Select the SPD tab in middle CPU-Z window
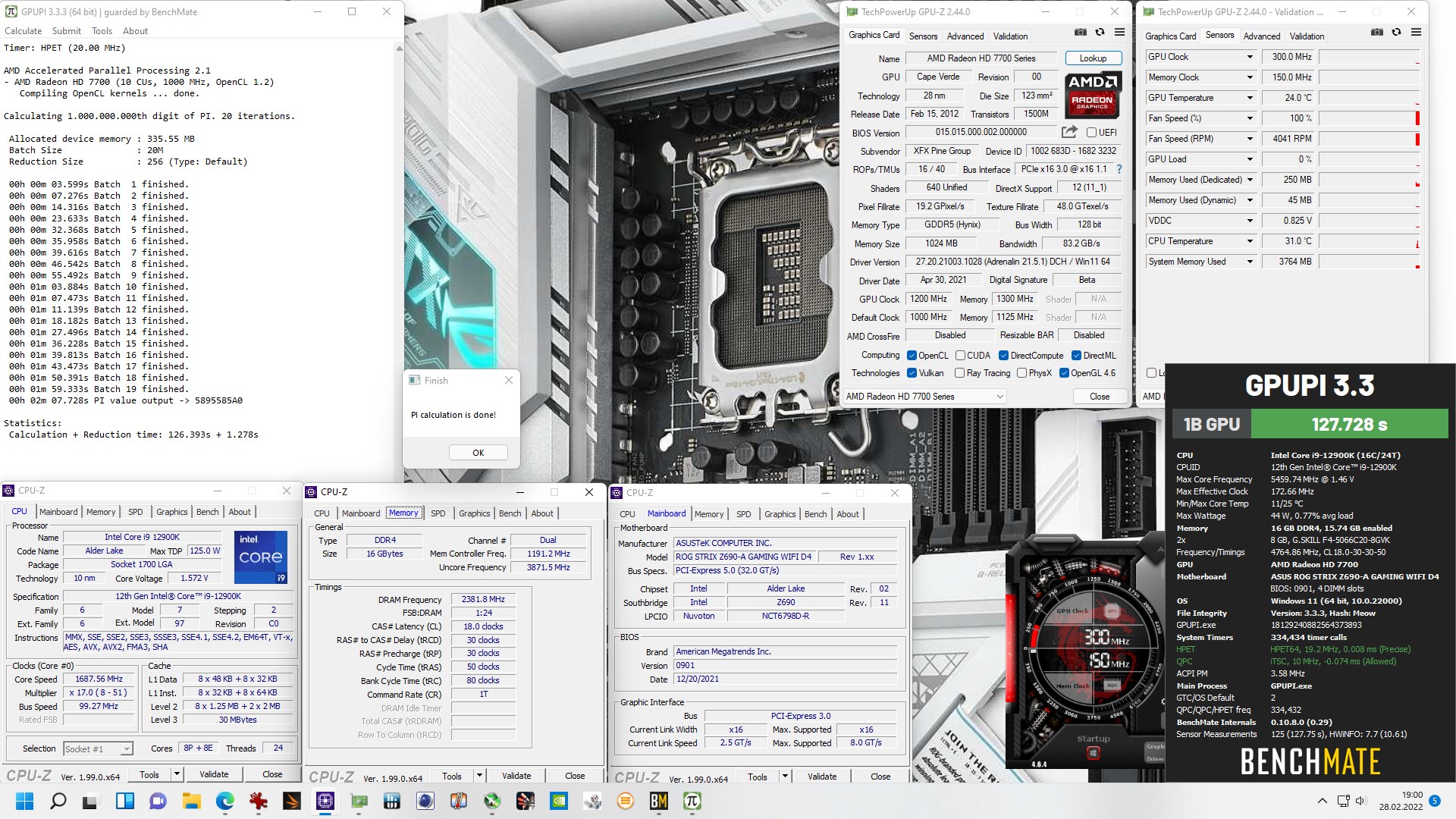This screenshot has width=1456, height=819. click(x=438, y=513)
